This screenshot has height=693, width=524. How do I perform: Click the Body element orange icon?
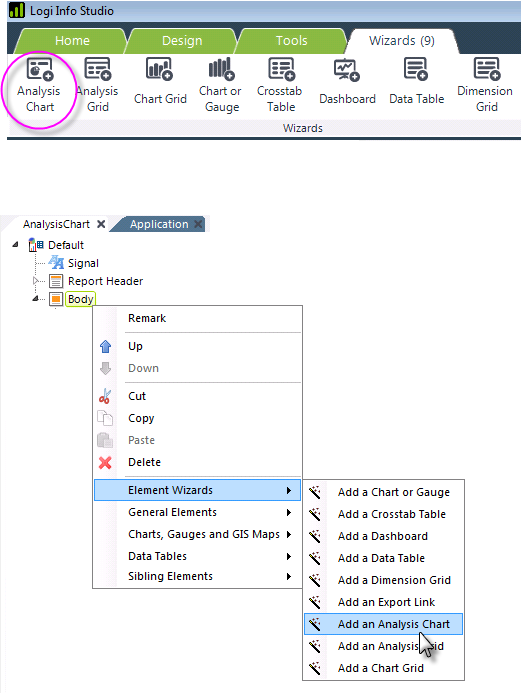point(56,299)
